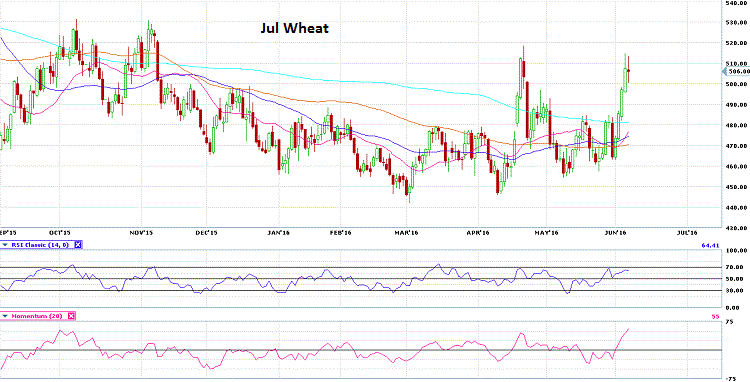The width and height of the screenshot is (750, 382).
Task: Click the 440.00 price axis label
Action: [x=737, y=207]
